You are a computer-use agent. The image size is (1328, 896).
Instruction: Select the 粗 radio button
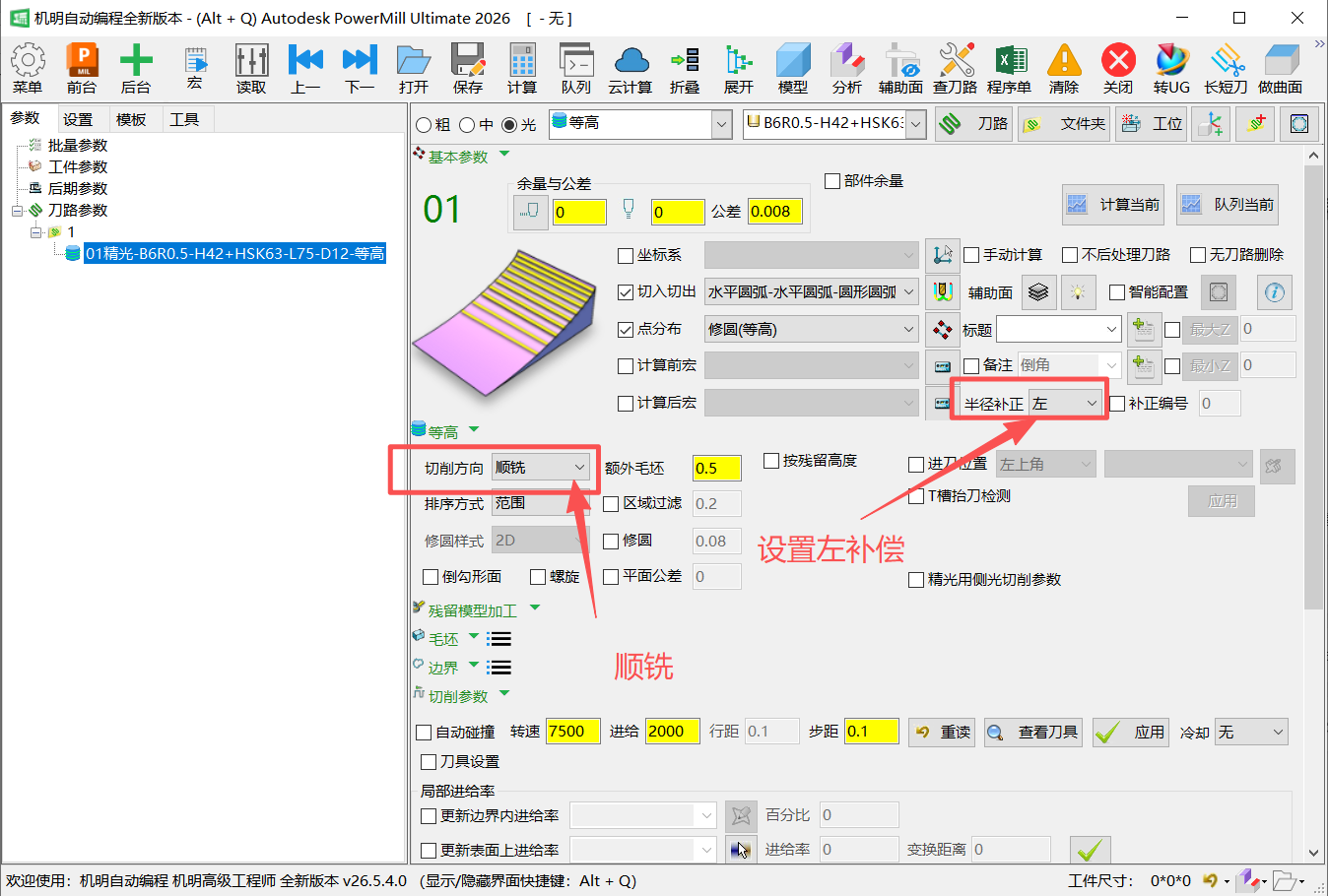(x=424, y=125)
